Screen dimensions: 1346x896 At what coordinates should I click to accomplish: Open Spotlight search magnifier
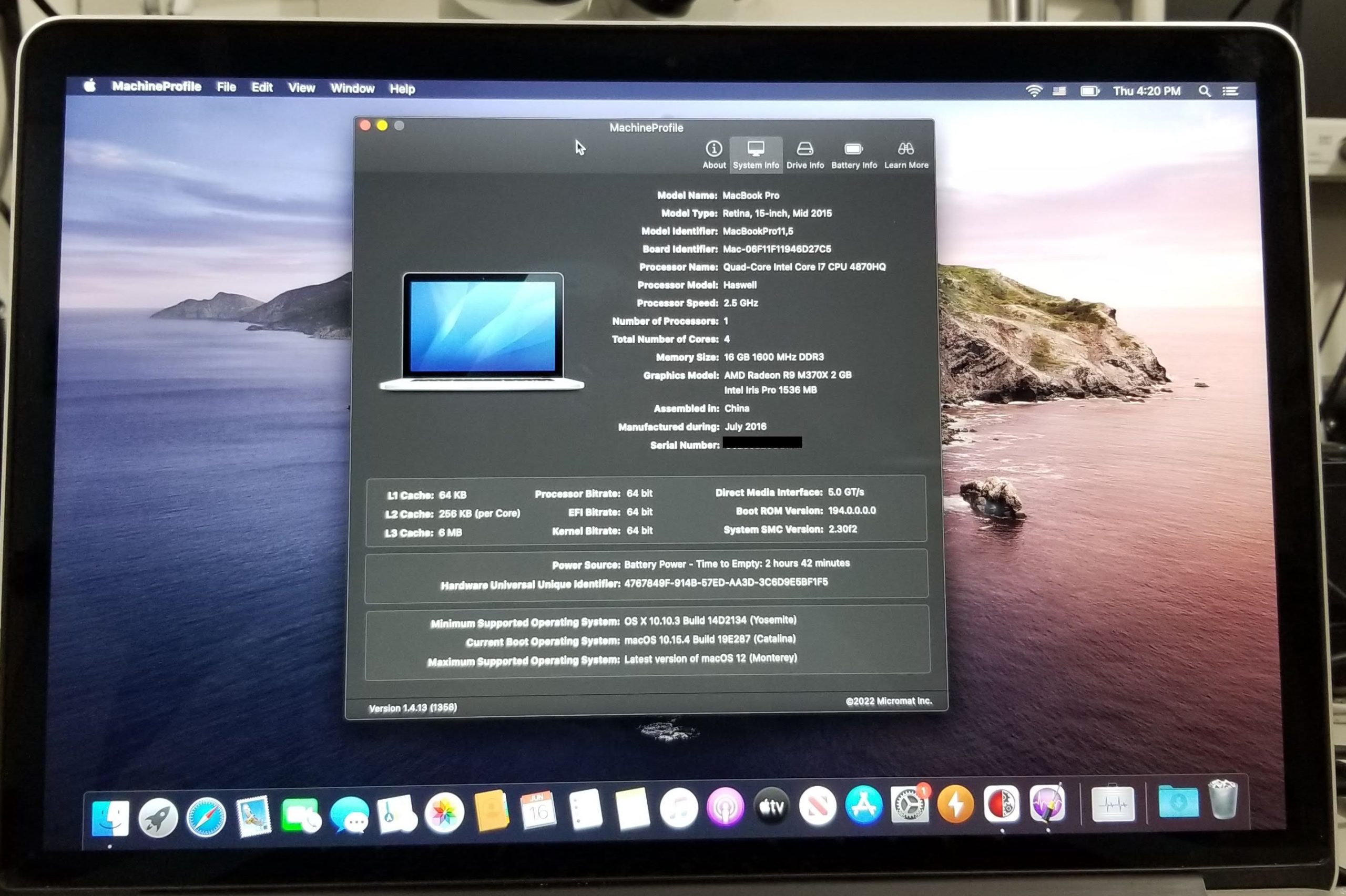(1204, 91)
